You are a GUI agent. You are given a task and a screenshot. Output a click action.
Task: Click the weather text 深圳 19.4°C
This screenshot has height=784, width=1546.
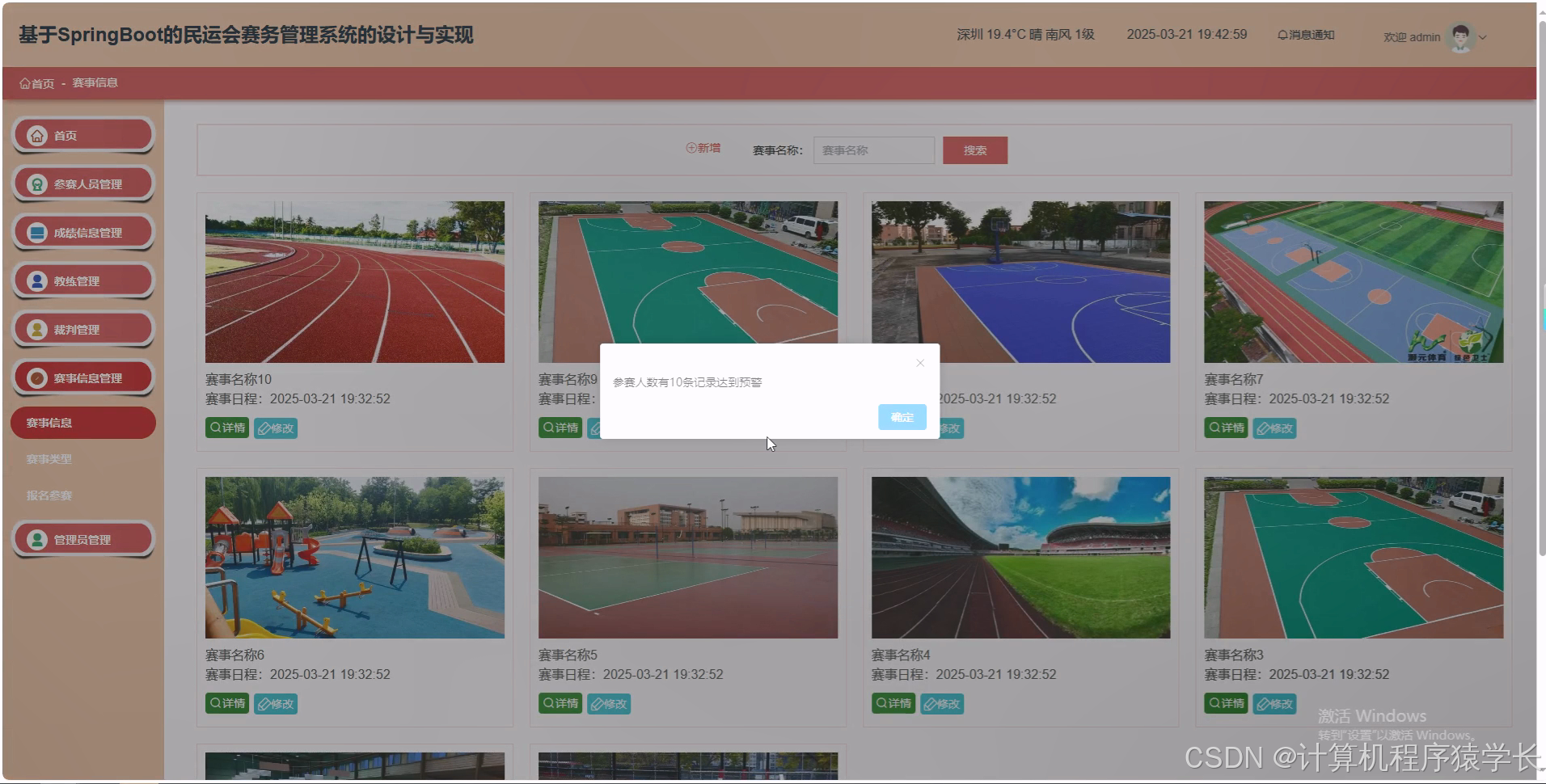(x=1025, y=35)
